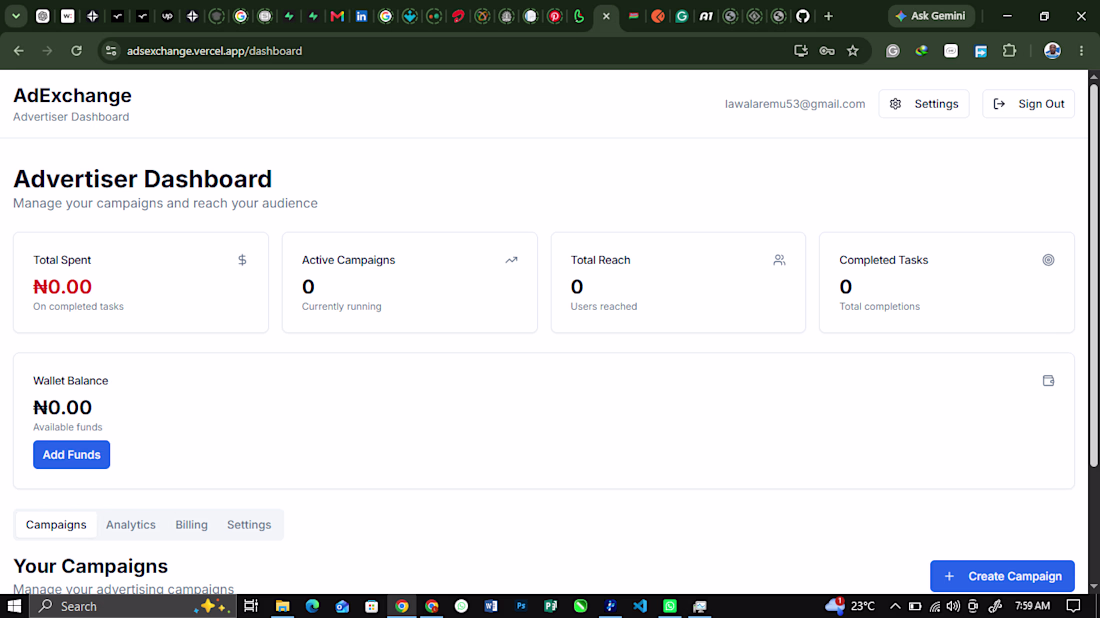Open File Explorer from the taskbar
Screen dimensions: 1100x618
282,606
